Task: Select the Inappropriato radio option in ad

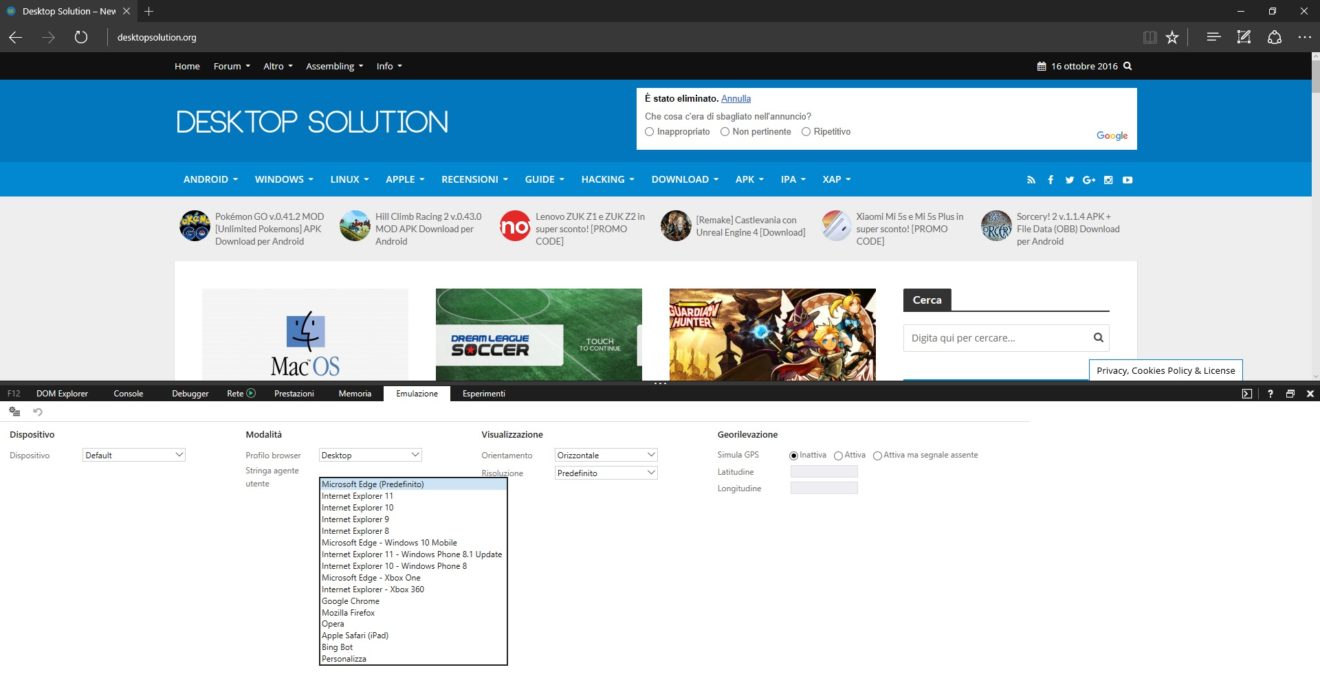Action: point(650,132)
